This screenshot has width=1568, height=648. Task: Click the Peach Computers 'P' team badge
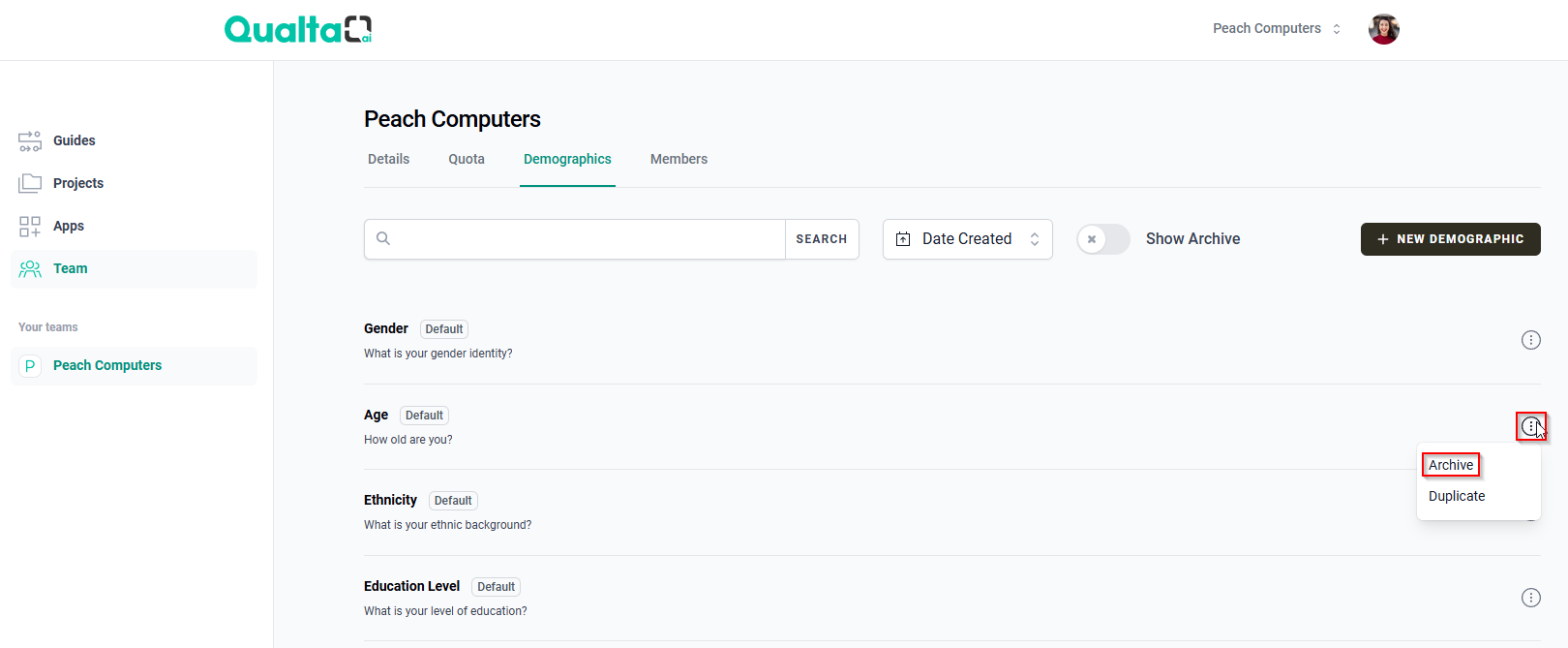pos(30,366)
